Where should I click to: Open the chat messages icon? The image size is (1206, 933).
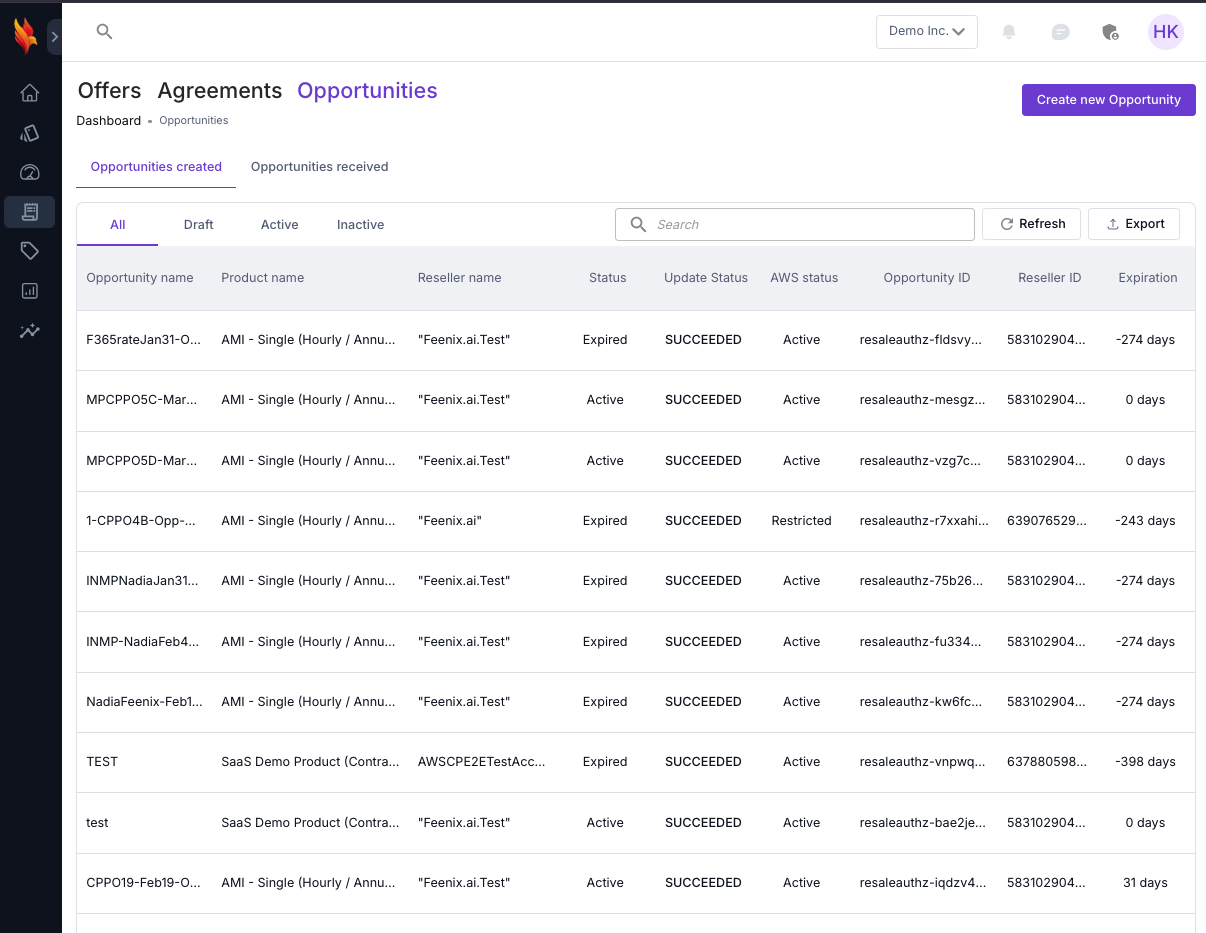1060,32
